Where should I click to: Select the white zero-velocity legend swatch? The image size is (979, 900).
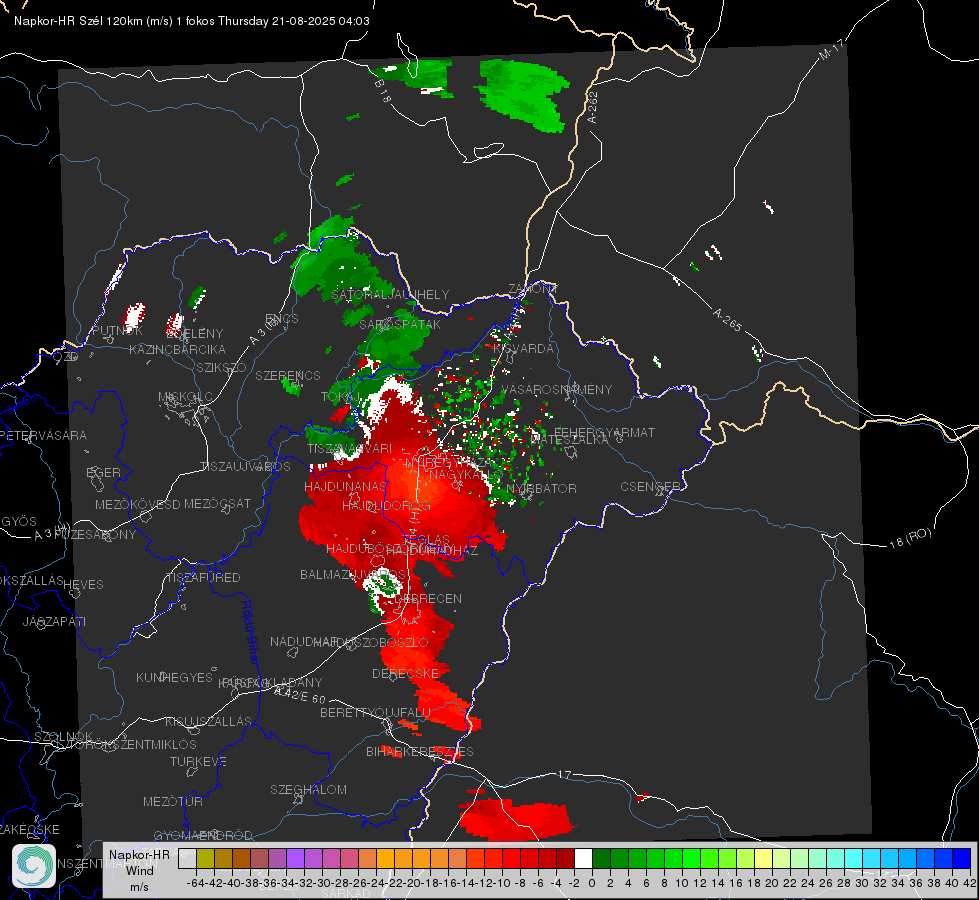click(583, 858)
